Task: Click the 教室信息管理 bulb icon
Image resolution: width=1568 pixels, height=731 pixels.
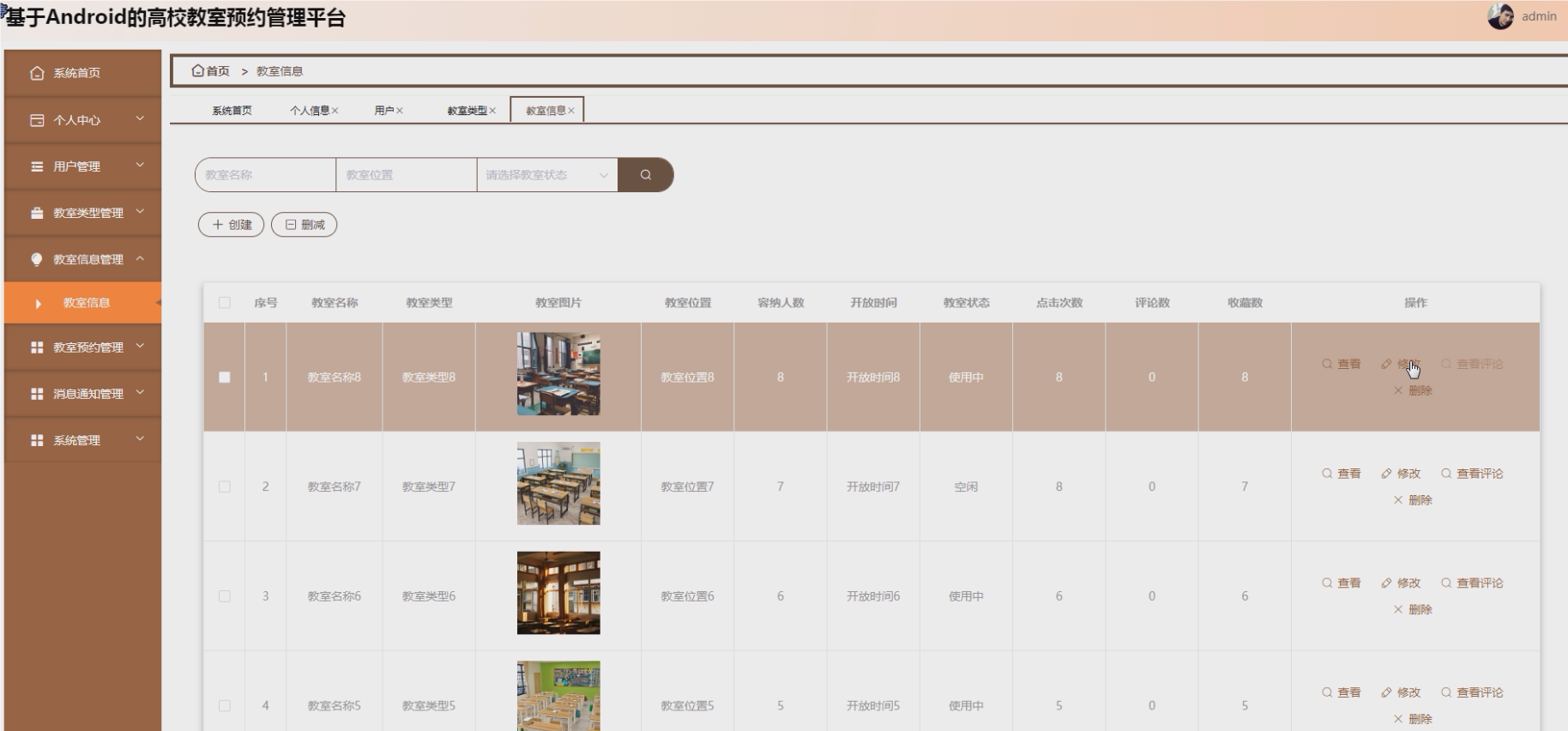Action: (37, 259)
